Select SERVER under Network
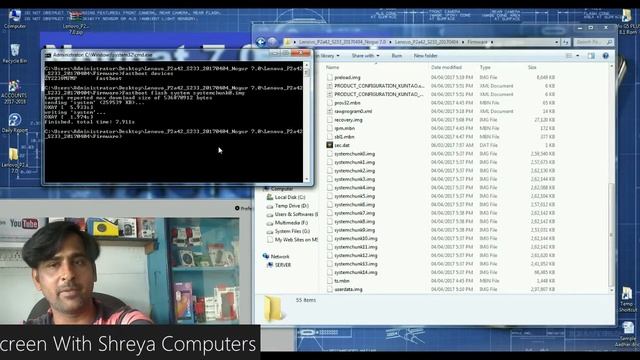The height and width of the screenshot is (360, 640). [x=279, y=265]
